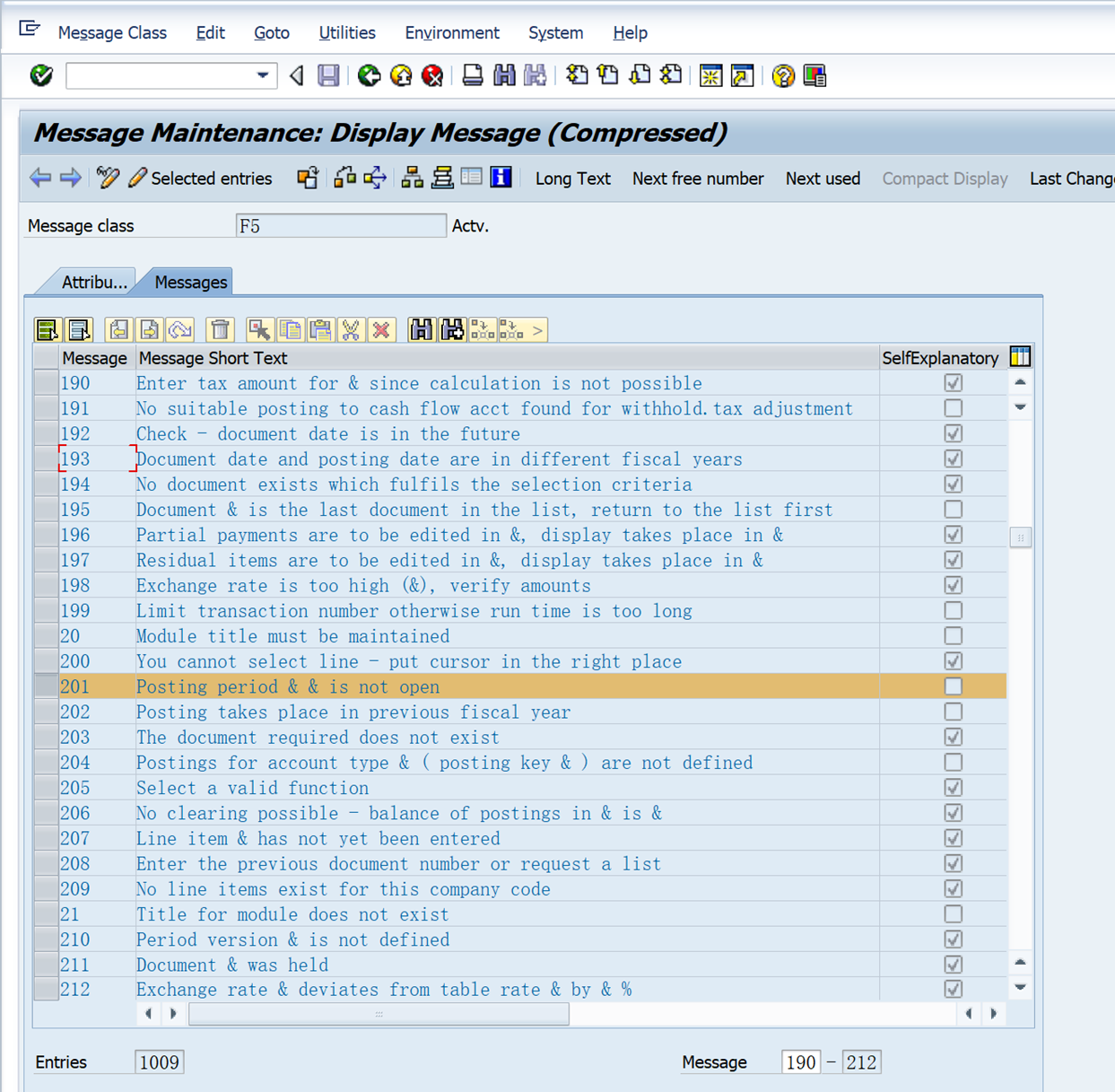
Task: Open the blue Information icon
Action: pos(501,178)
